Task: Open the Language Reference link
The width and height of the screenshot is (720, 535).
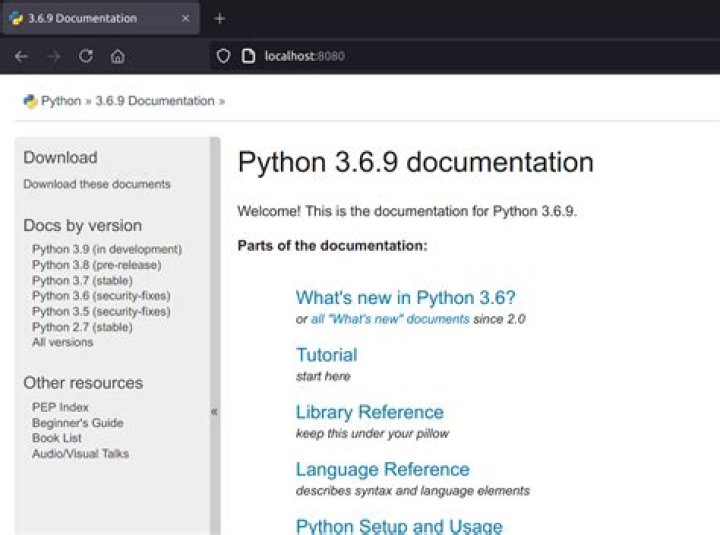Action: [x=382, y=469]
